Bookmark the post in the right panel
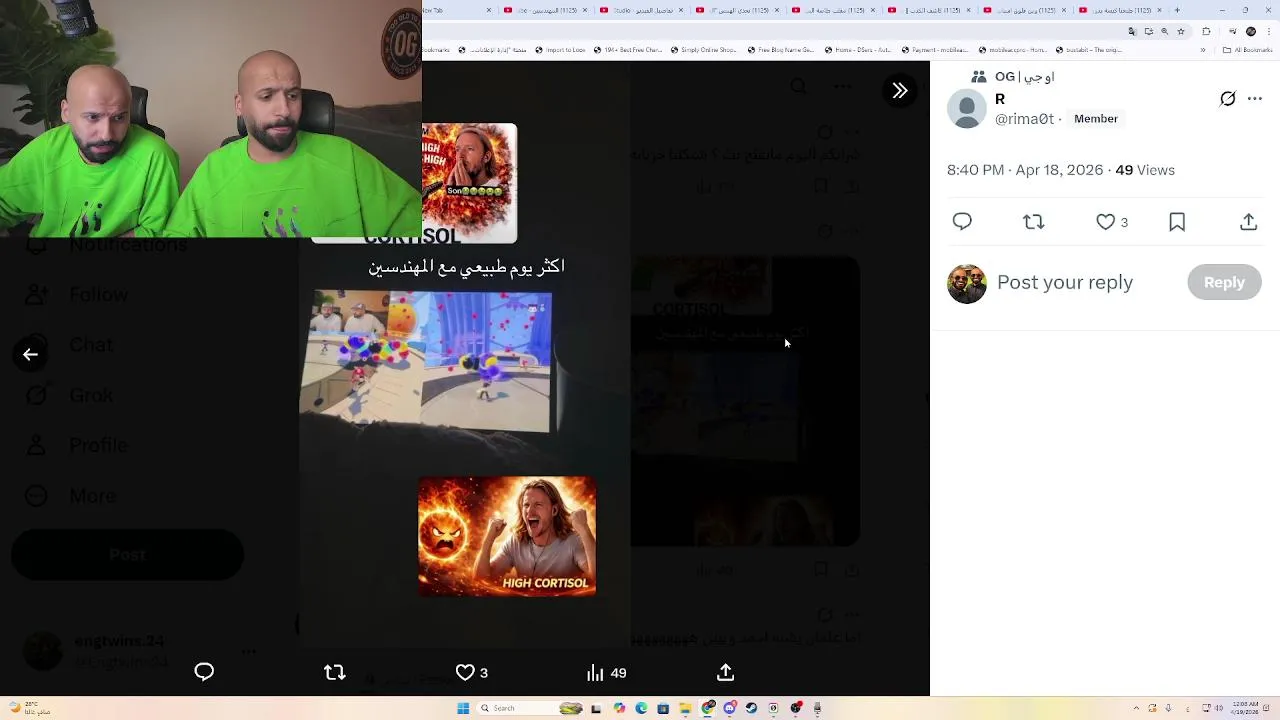 pyautogui.click(x=1177, y=222)
